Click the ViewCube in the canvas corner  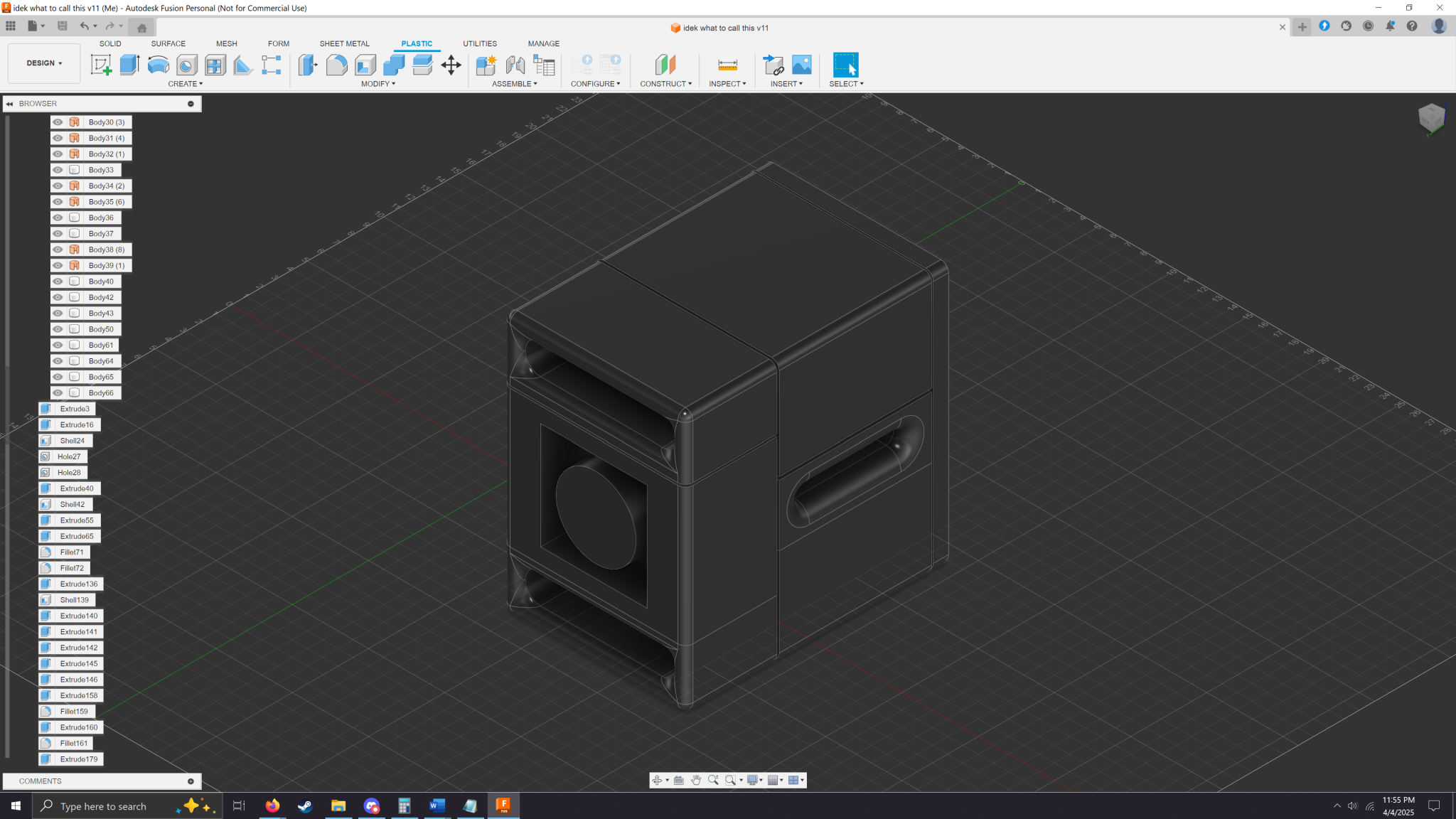(1432, 117)
